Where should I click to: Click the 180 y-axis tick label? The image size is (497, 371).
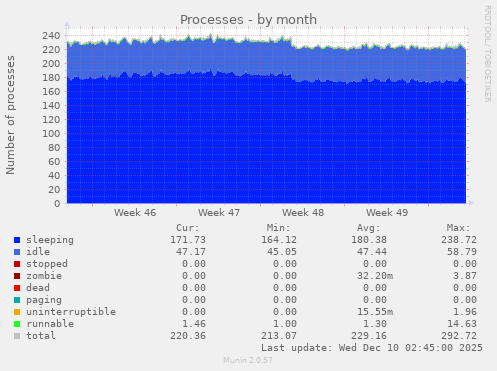[51, 77]
